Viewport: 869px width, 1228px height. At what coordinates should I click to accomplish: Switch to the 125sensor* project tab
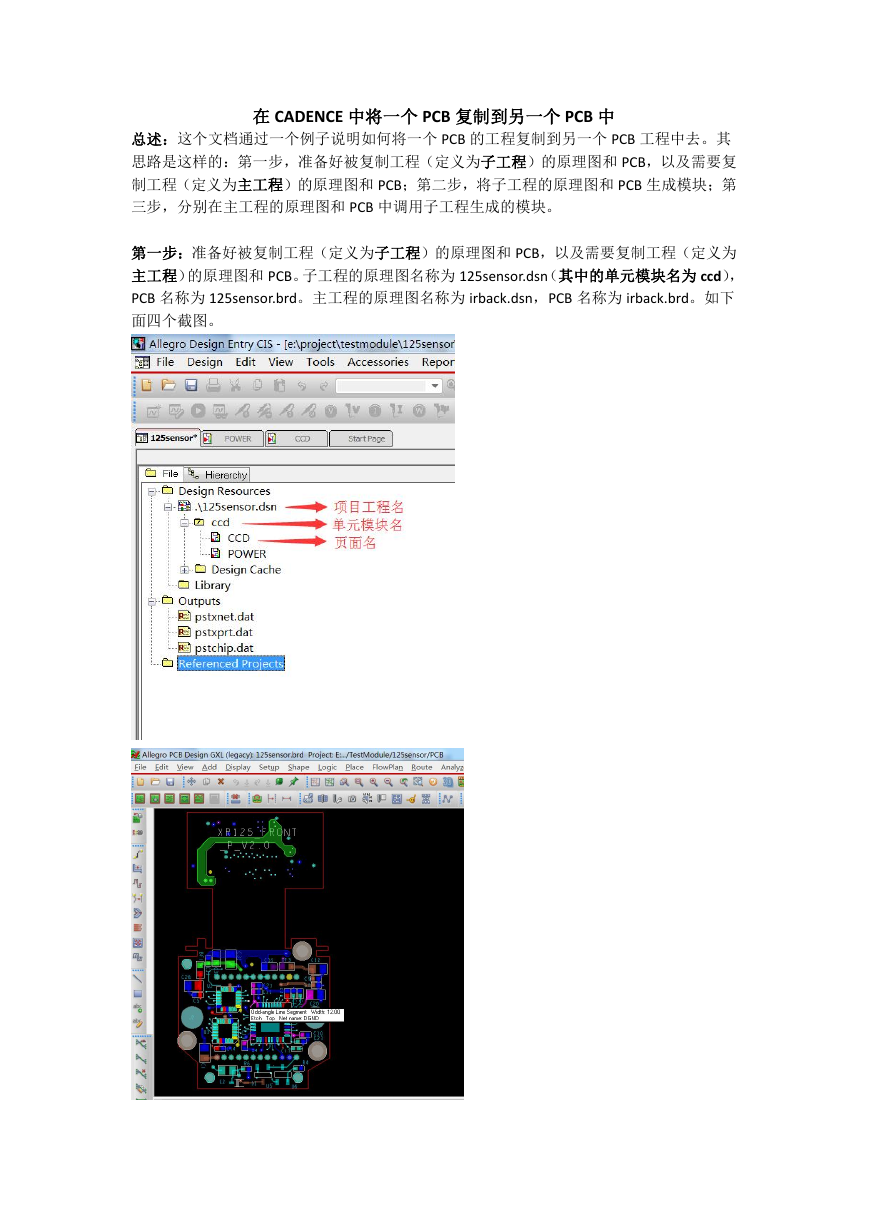pyautogui.click(x=166, y=438)
